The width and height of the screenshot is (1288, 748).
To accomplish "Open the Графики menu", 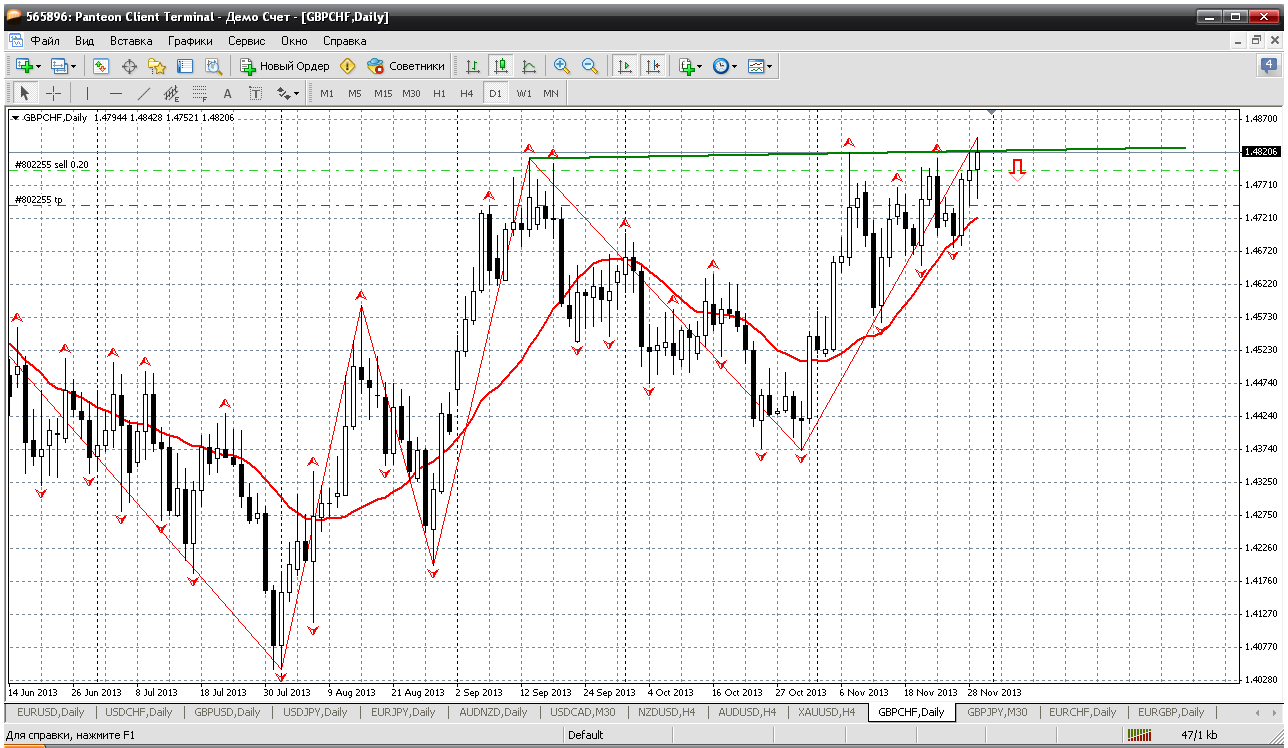I will click(x=190, y=41).
